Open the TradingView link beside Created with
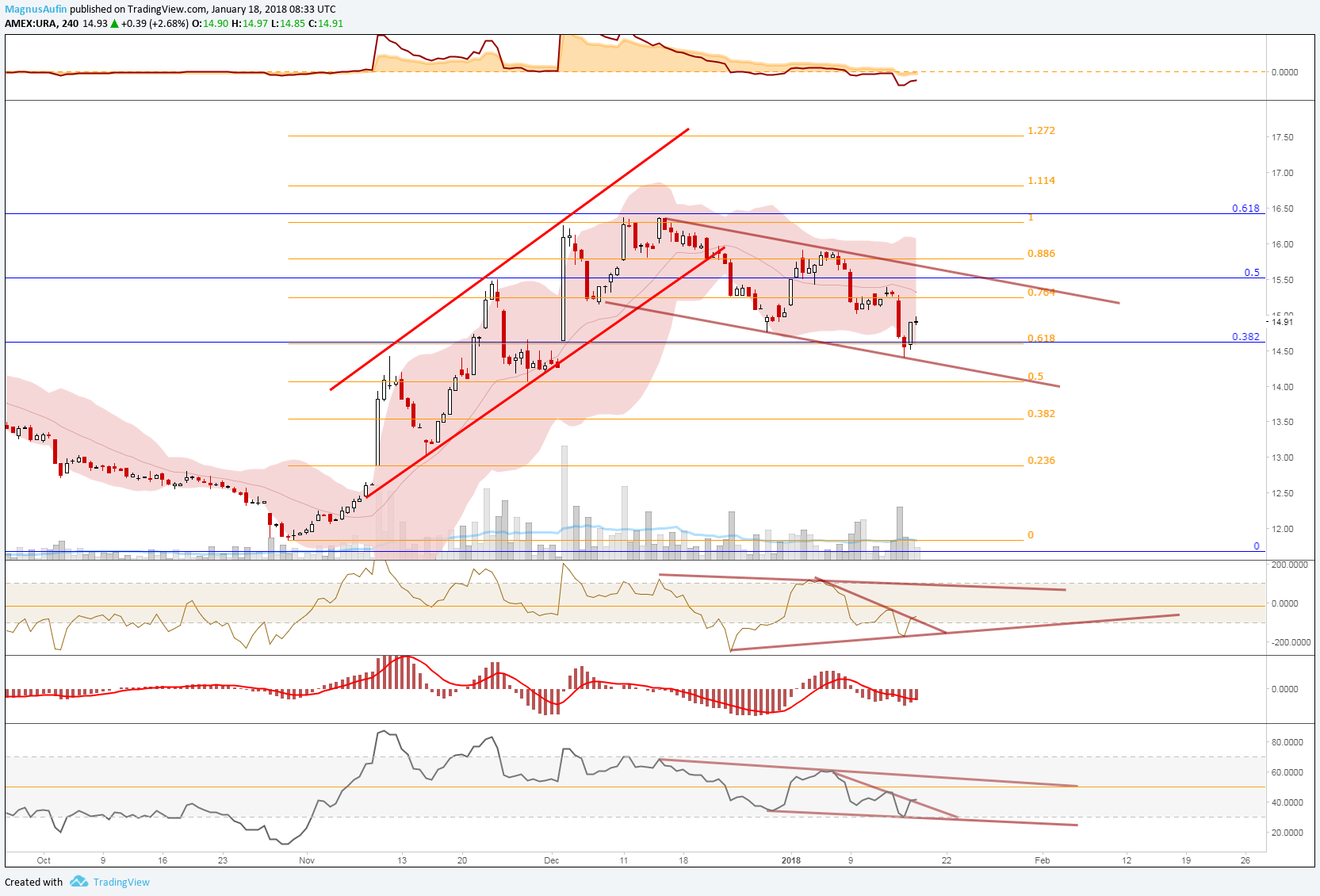This screenshot has height=896, width=1320. (x=121, y=882)
